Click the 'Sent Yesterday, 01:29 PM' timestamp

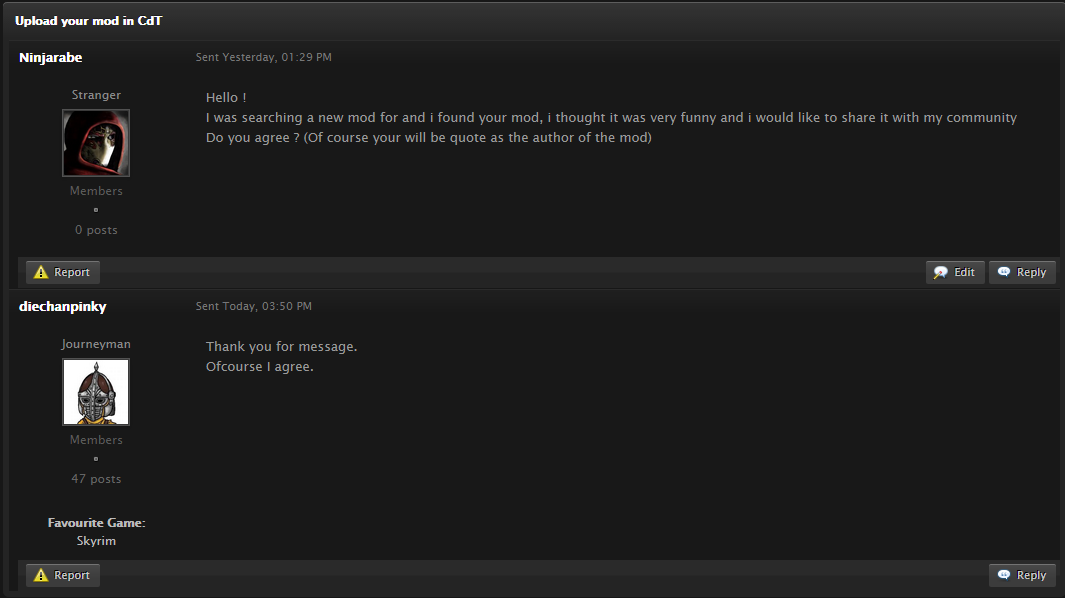click(264, 57)
